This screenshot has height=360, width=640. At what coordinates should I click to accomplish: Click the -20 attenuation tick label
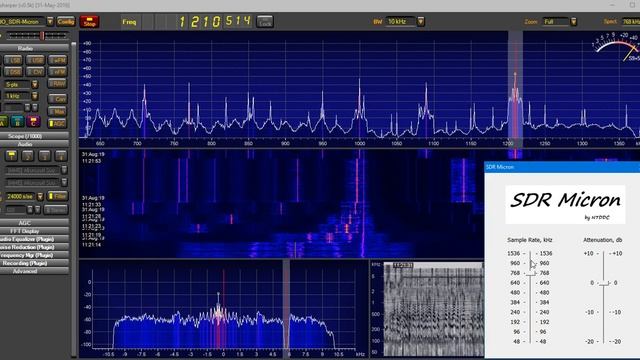click(589, 342)
